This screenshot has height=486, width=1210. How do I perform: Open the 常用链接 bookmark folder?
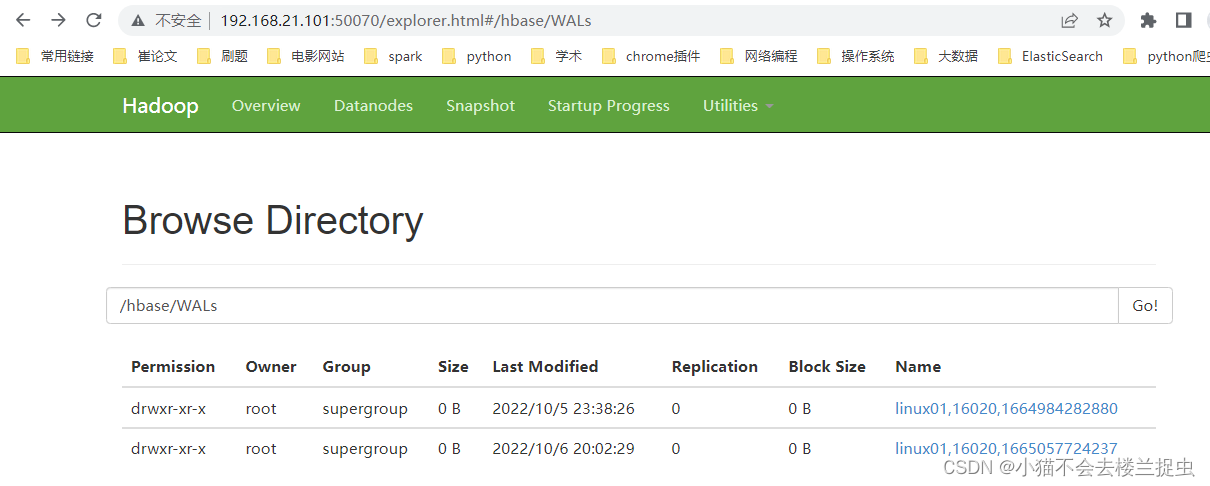55,56
